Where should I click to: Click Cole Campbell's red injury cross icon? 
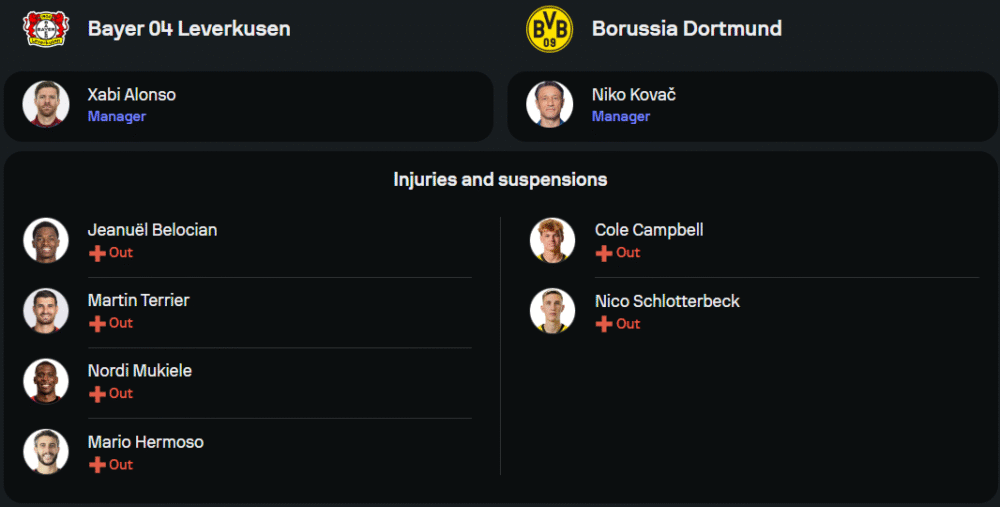point(604,253)
